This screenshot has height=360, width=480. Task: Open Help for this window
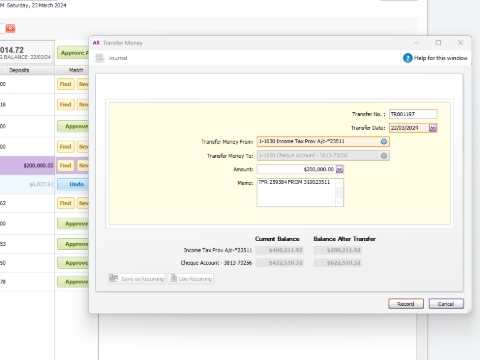pos(435,58)
